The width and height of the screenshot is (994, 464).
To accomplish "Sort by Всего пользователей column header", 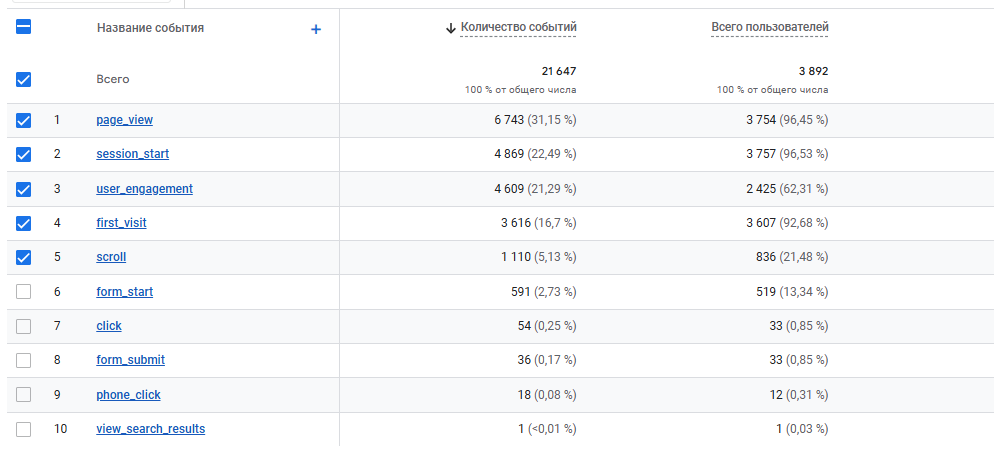I will coord(769,27).
